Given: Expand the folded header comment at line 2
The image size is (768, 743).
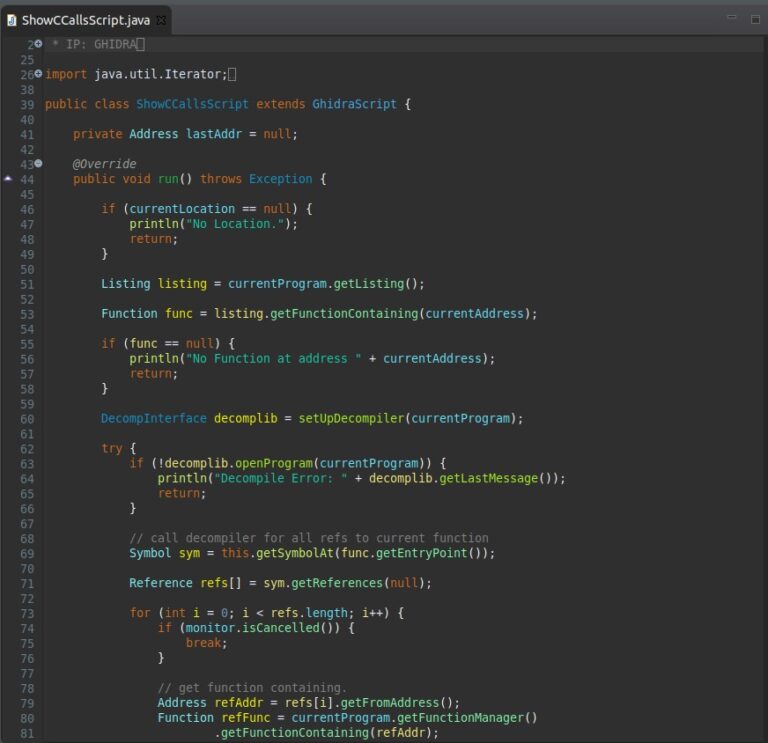Looking at the screenshot, I should pos(38,44).
